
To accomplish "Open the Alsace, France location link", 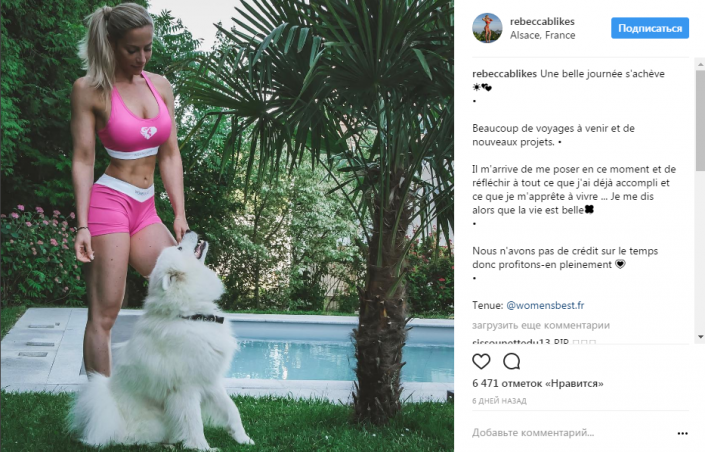I will coord(543,35).
